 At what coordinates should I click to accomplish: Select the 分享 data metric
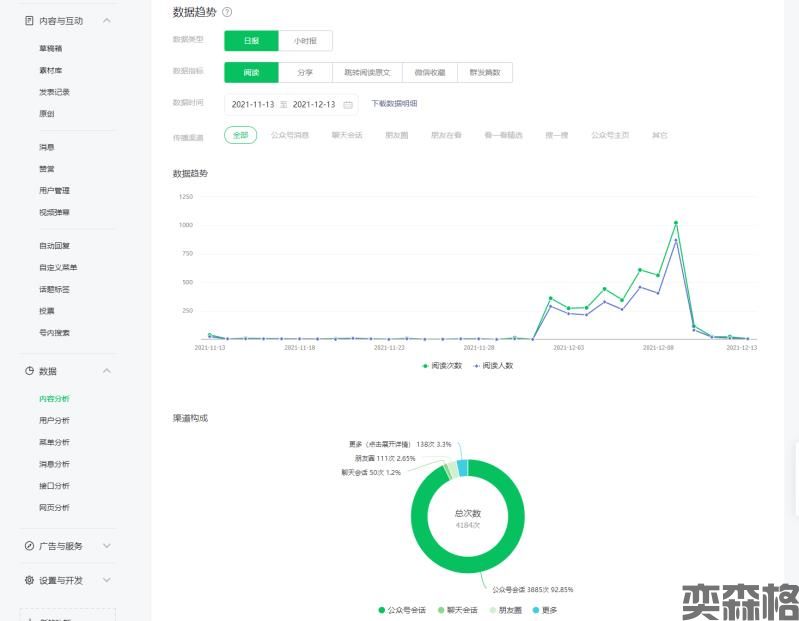click(304, 72)
